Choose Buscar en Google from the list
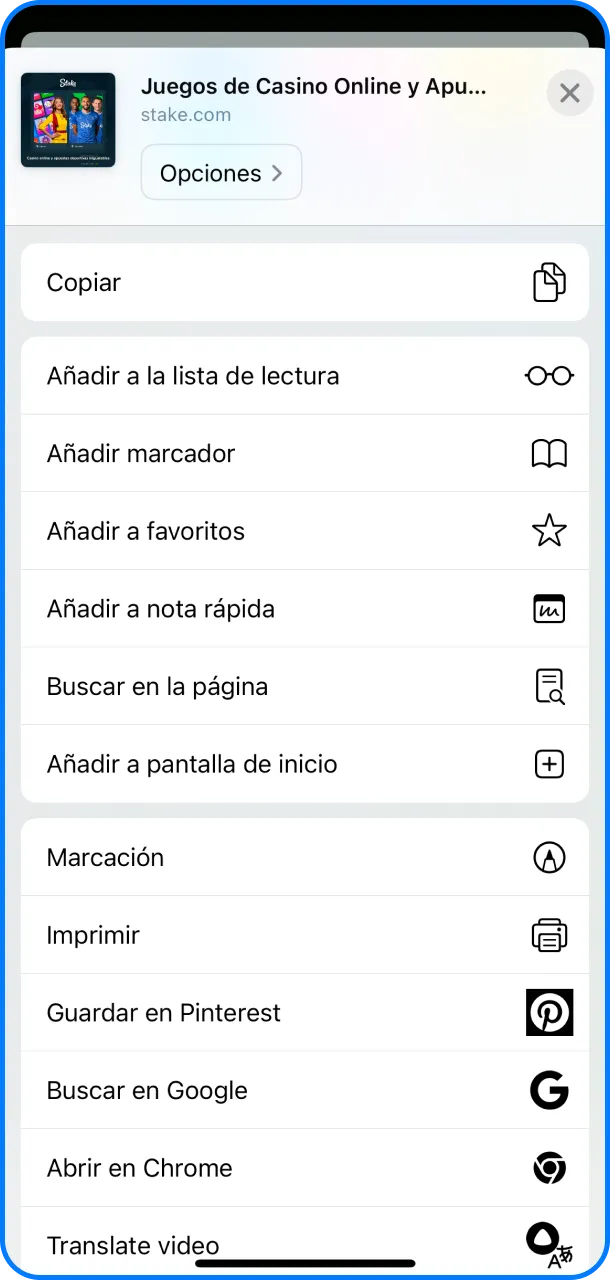The width and height of the screenshot is (610, 1280). point(147,1090)
